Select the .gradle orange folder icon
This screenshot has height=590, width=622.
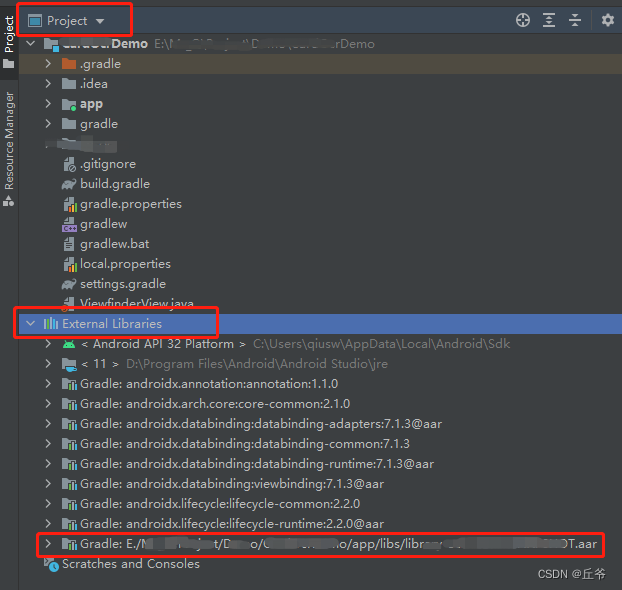[x=69, y=63]
